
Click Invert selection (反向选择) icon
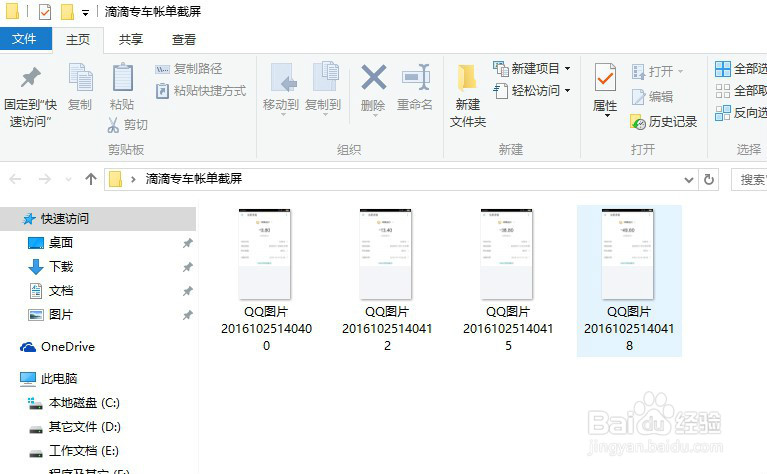click(x=722, y=113)
